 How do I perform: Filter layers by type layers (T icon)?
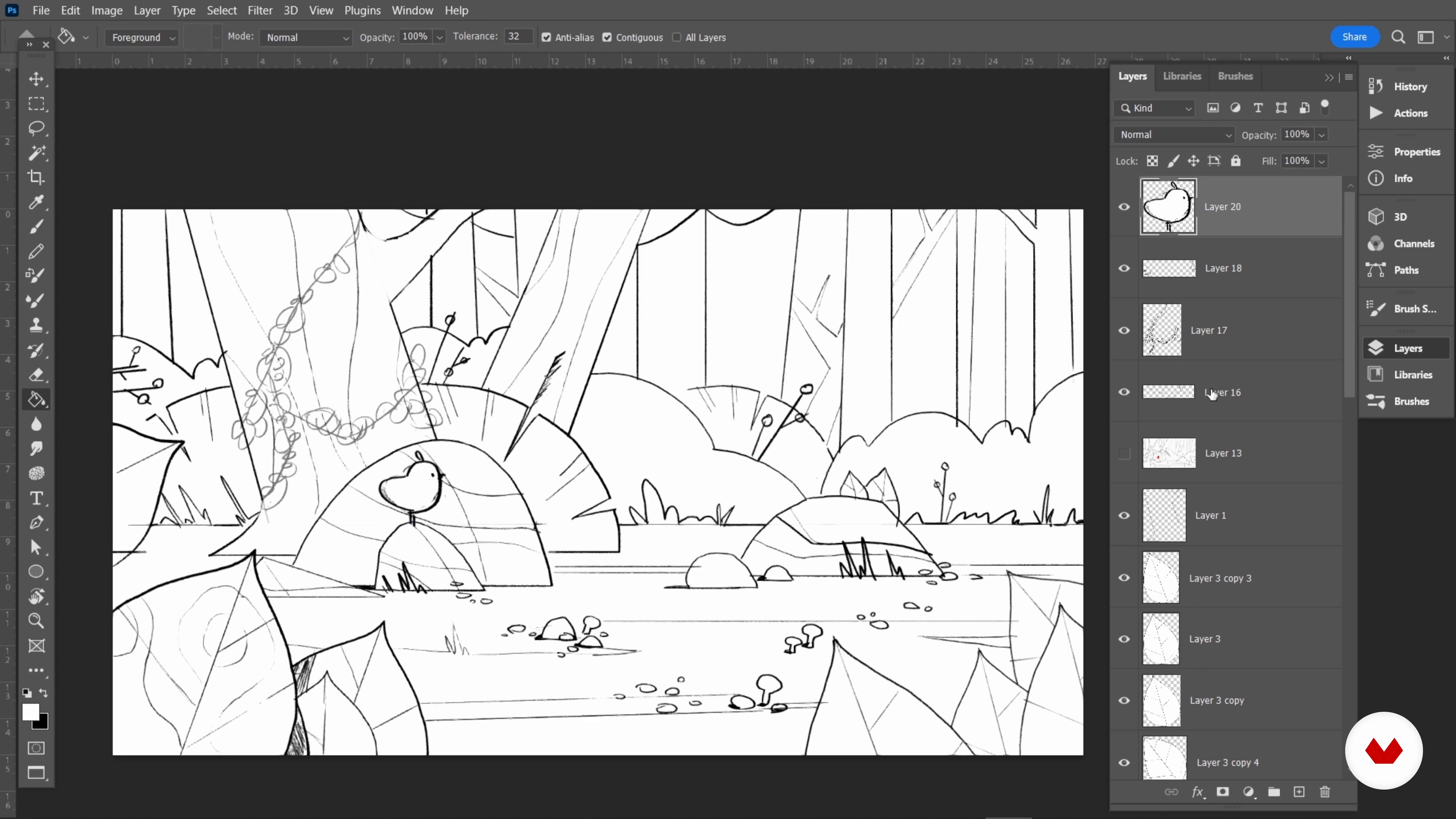pyautogui.click(x=1258, y=108)
